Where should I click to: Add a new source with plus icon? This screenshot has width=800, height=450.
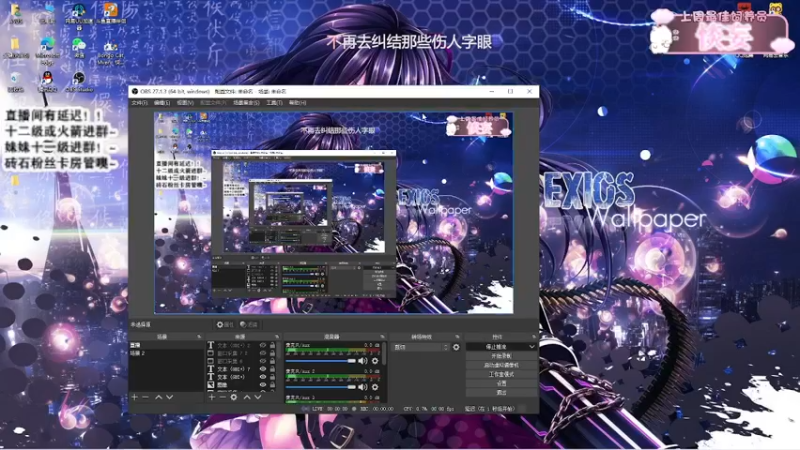coord(212,397)
